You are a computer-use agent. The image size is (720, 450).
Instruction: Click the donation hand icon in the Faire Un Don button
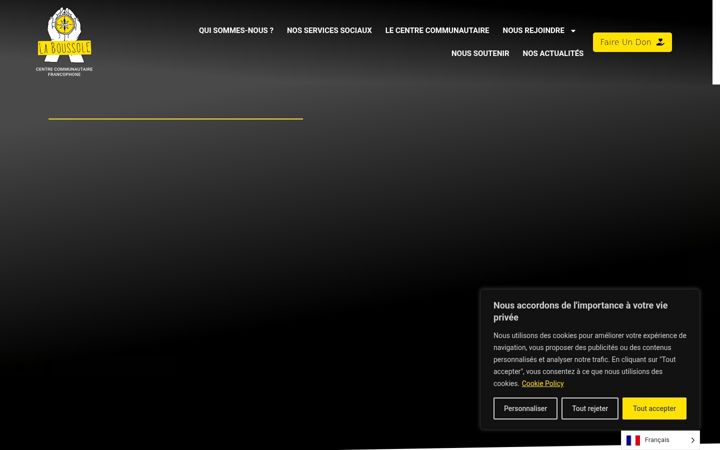tap(660, 42)
